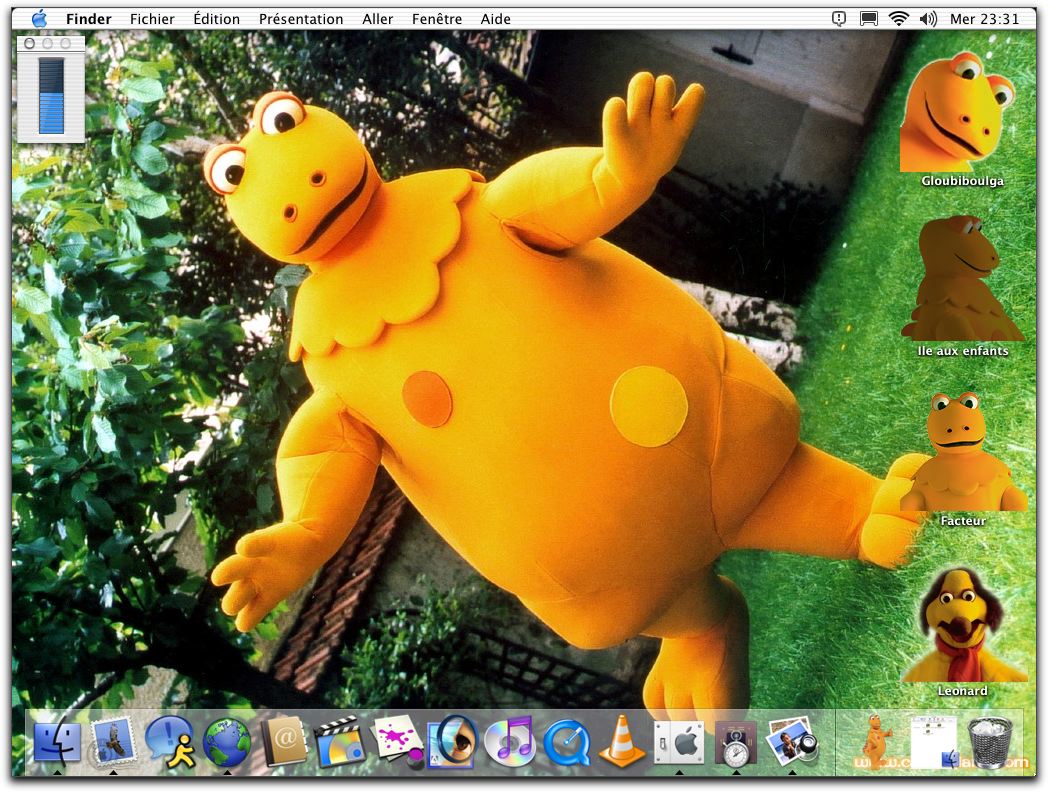This screenshot has width=1048, height=792.
Task: Select the Facteur desktop icon
Action: tap(962, 451)
